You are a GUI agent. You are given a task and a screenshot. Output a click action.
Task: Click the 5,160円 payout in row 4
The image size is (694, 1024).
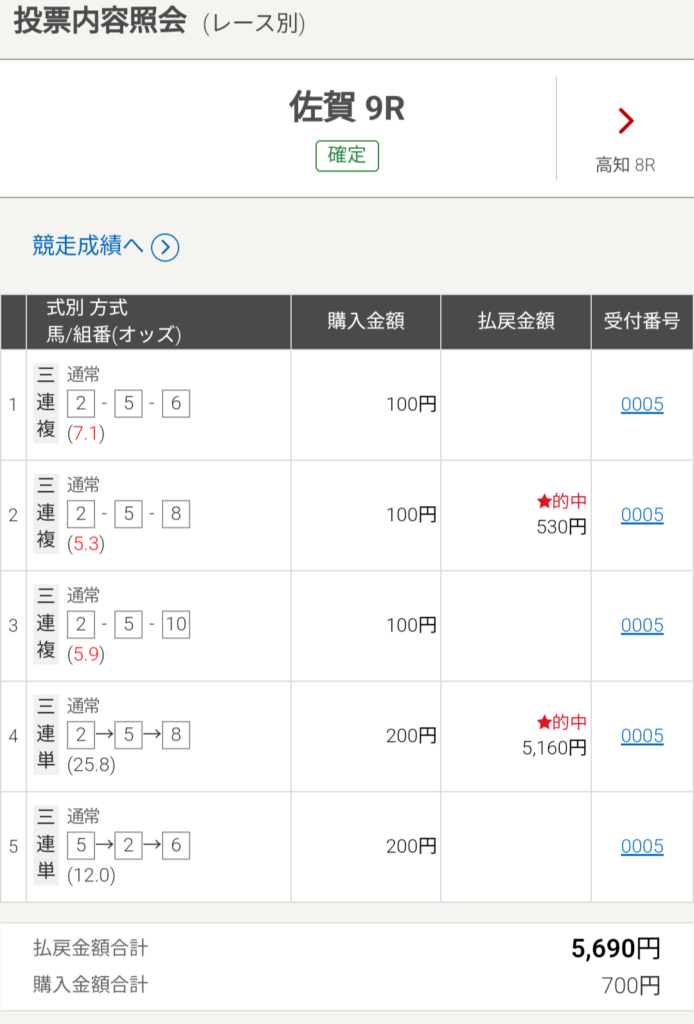pyautogui.click(x=554, y=747)
